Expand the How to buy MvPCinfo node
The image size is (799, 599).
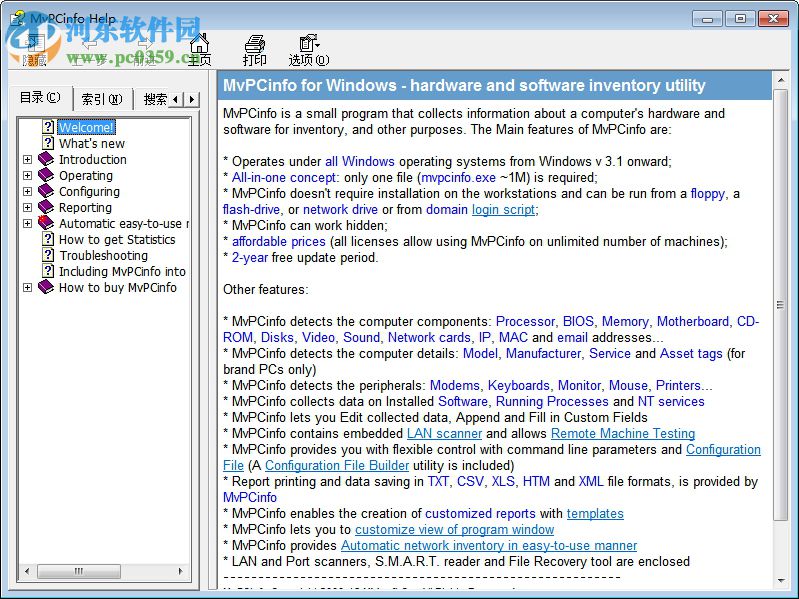coord(28,287)
